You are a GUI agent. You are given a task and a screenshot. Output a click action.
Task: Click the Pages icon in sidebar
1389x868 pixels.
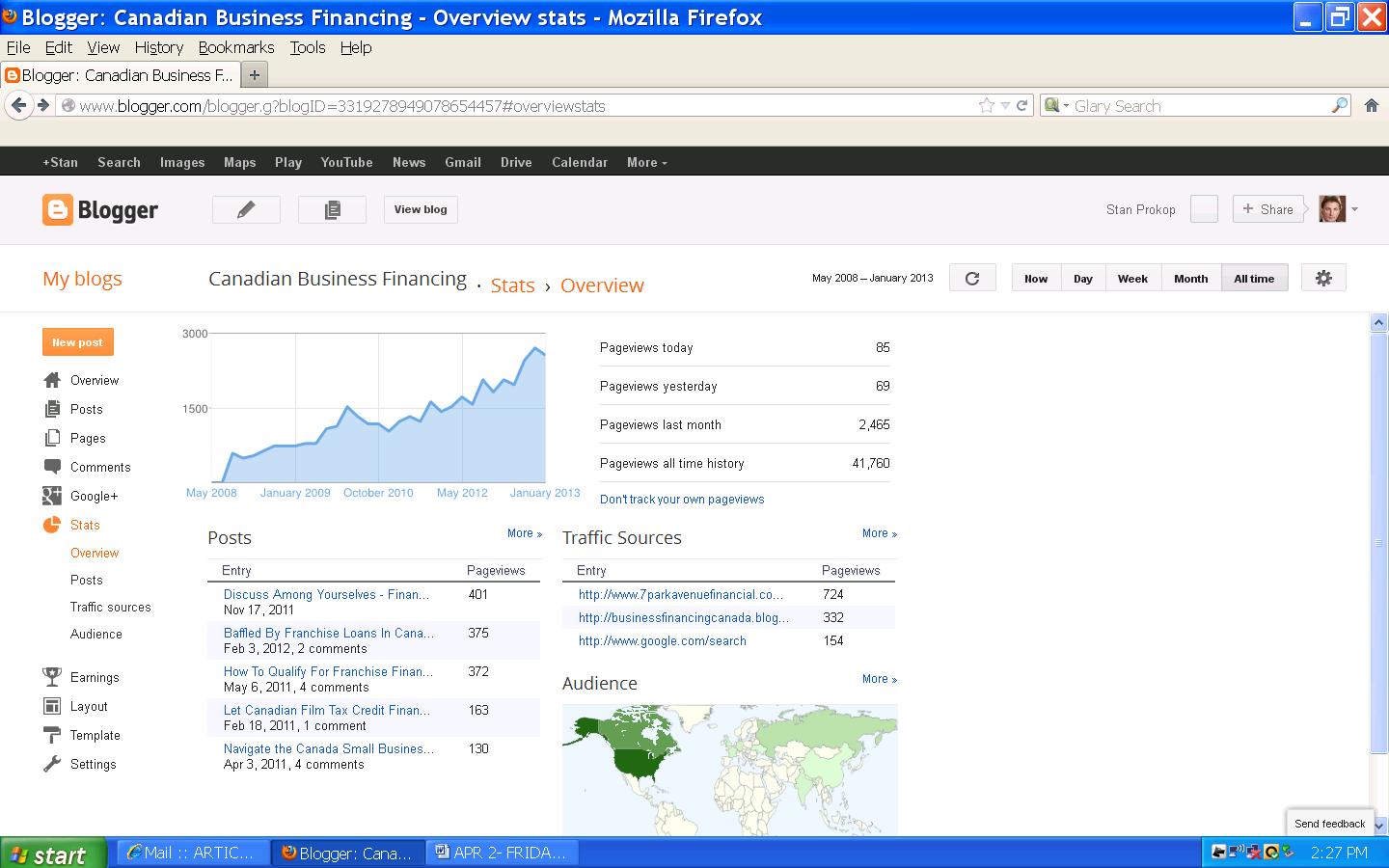(x=52, y=438)
